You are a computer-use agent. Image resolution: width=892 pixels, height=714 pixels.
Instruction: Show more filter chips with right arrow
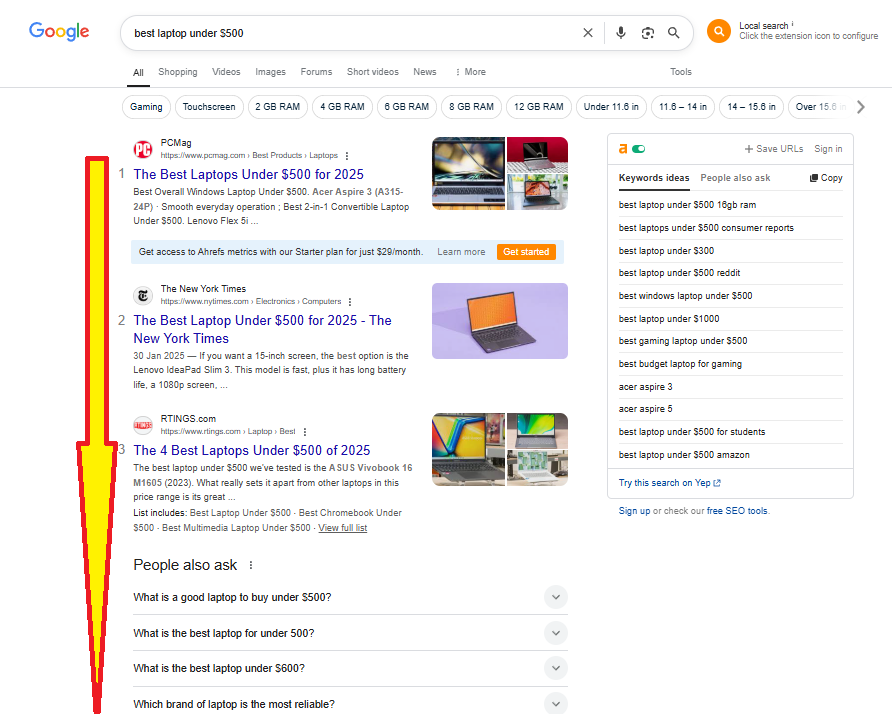coord(861,107)
